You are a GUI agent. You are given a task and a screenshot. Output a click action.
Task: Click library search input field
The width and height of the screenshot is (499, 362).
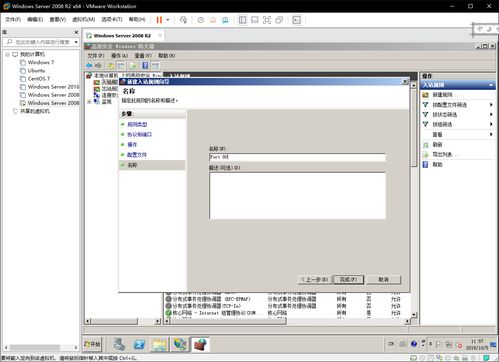42,42
